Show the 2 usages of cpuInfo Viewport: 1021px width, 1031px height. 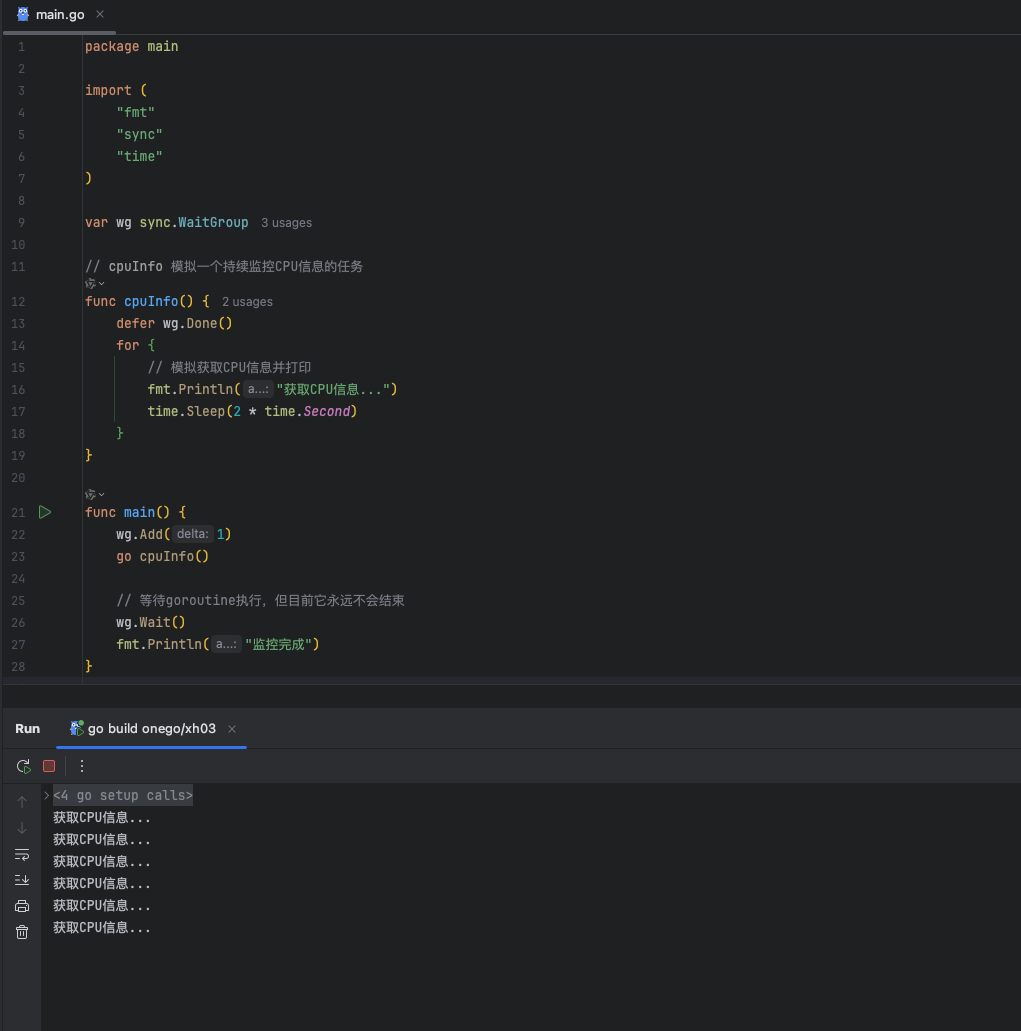pyautogui.click(x=247, y=302)
